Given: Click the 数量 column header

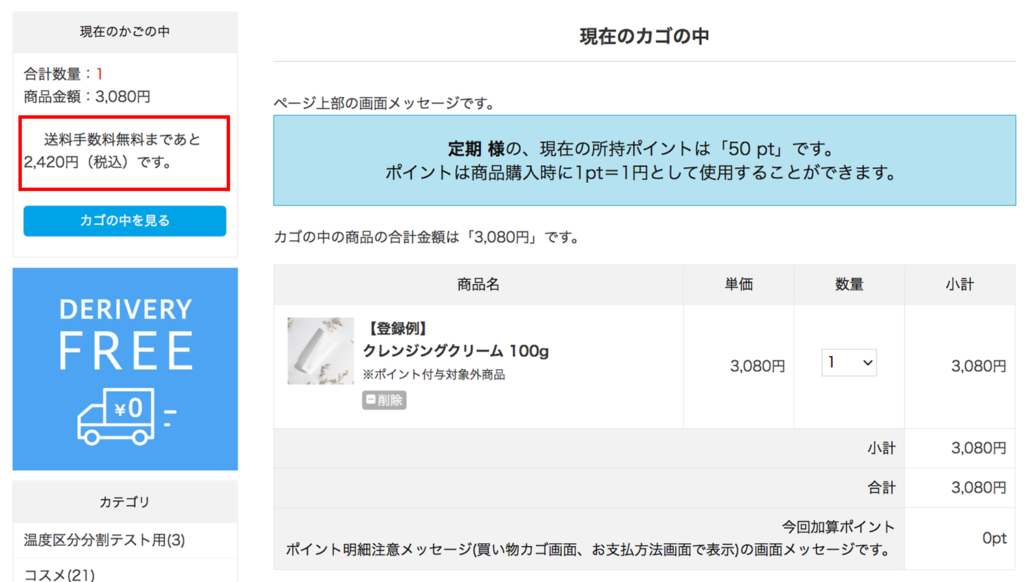Looking at the screenshot, I should (849, 285).
